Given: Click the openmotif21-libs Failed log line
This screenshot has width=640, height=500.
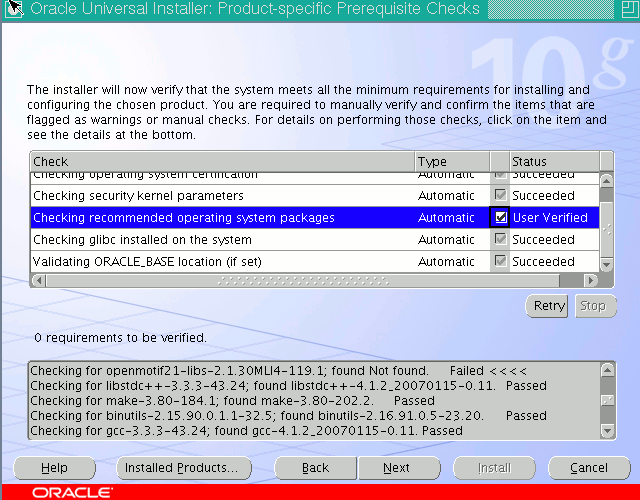Looking at the screenshot, I should (x=278, y=371).
